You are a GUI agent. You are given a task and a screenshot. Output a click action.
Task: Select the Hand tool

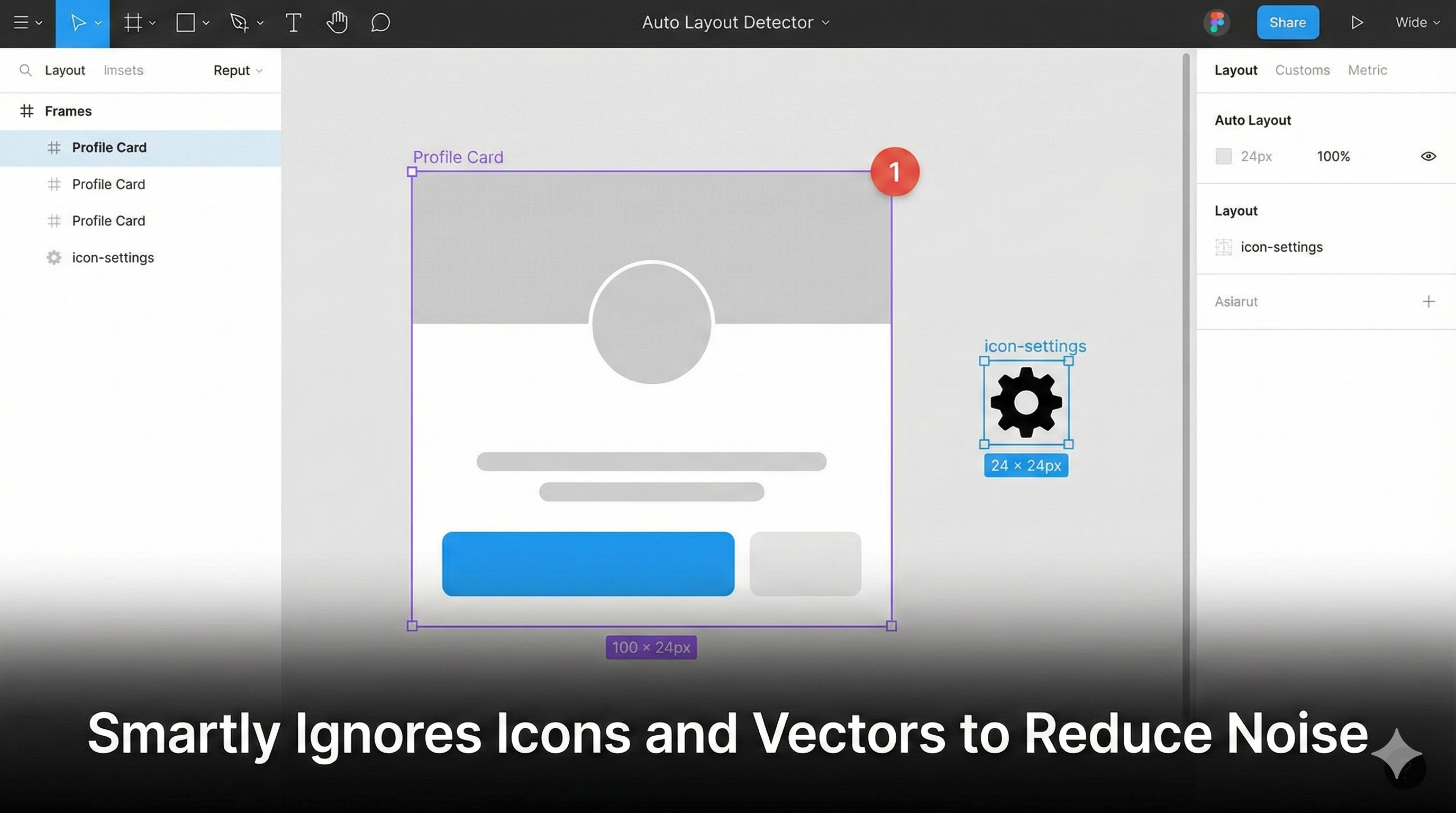[336, 23]
